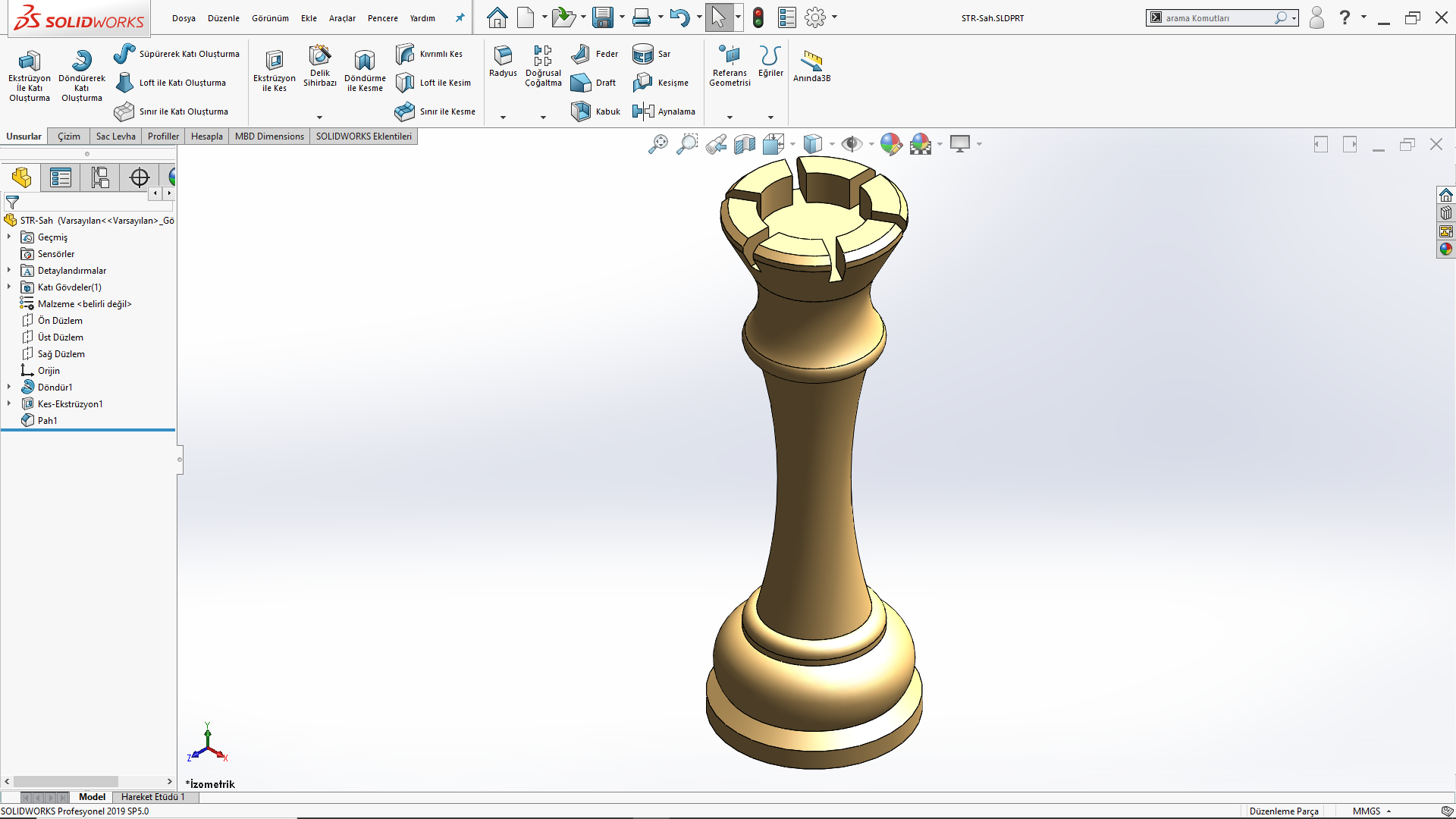Toggle the hide/show items eye icon
This screenshot has width=1456, height=819.
pos(852,144)
